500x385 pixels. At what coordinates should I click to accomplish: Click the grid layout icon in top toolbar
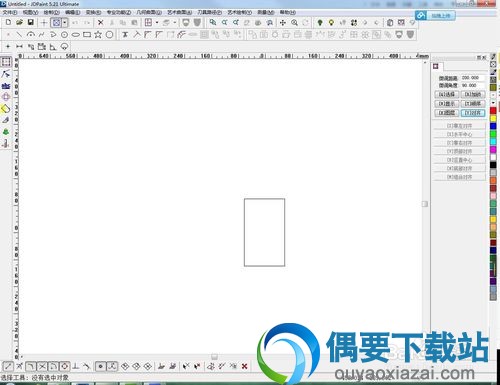148,22
